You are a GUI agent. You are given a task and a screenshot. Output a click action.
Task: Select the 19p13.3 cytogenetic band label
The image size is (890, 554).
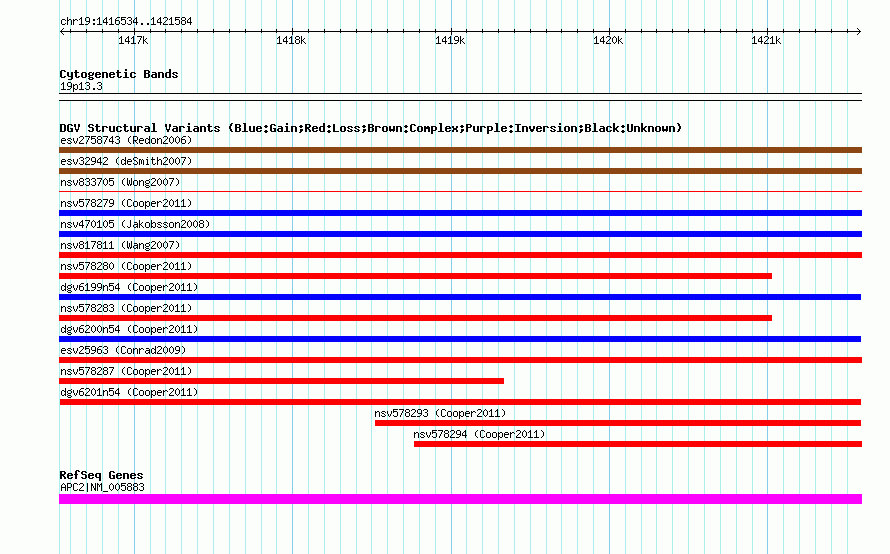[81, 86]
